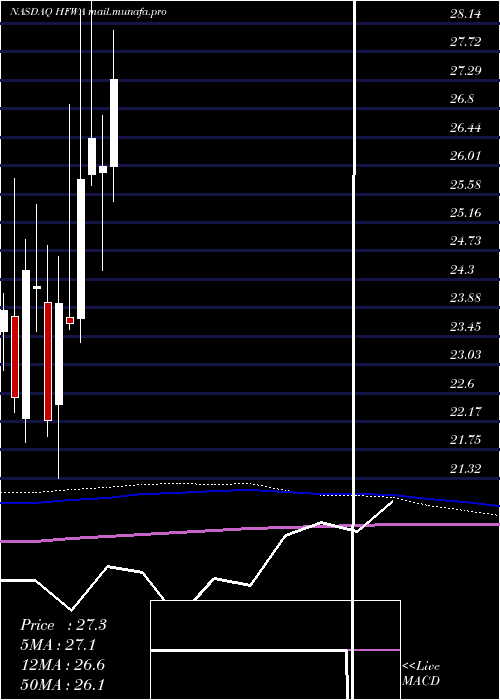Click the 26.44 price axis label
Viewport: 500px width, 700px height.
466,128
